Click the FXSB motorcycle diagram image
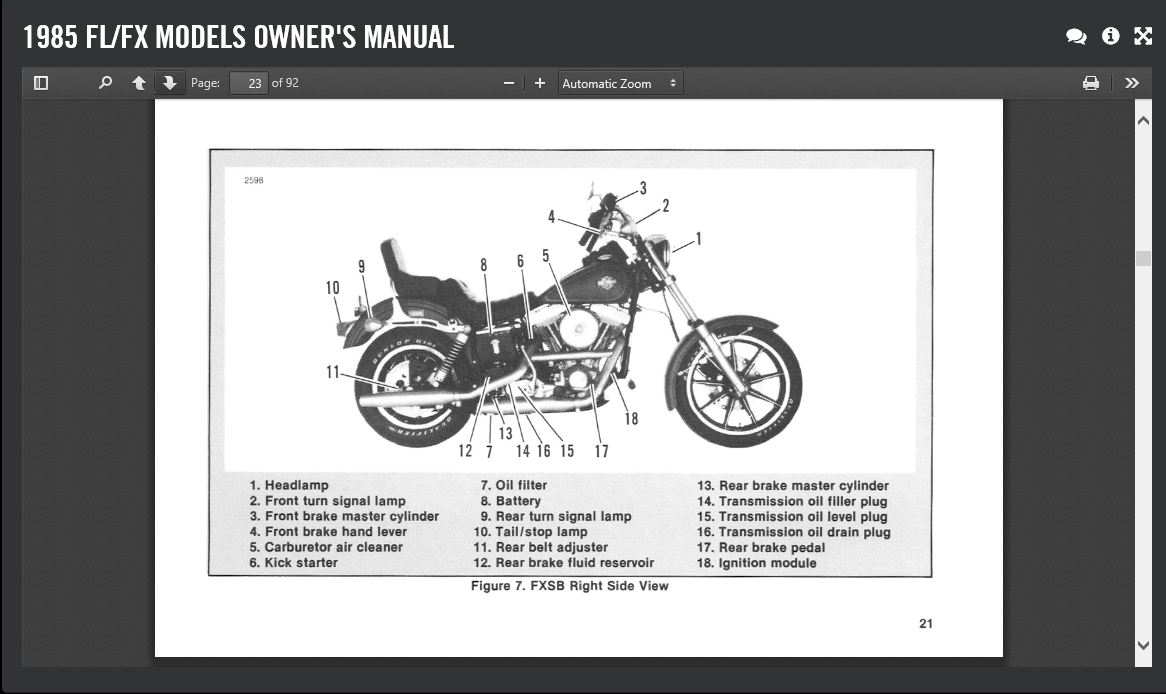1166x694 pixels. 570,320
